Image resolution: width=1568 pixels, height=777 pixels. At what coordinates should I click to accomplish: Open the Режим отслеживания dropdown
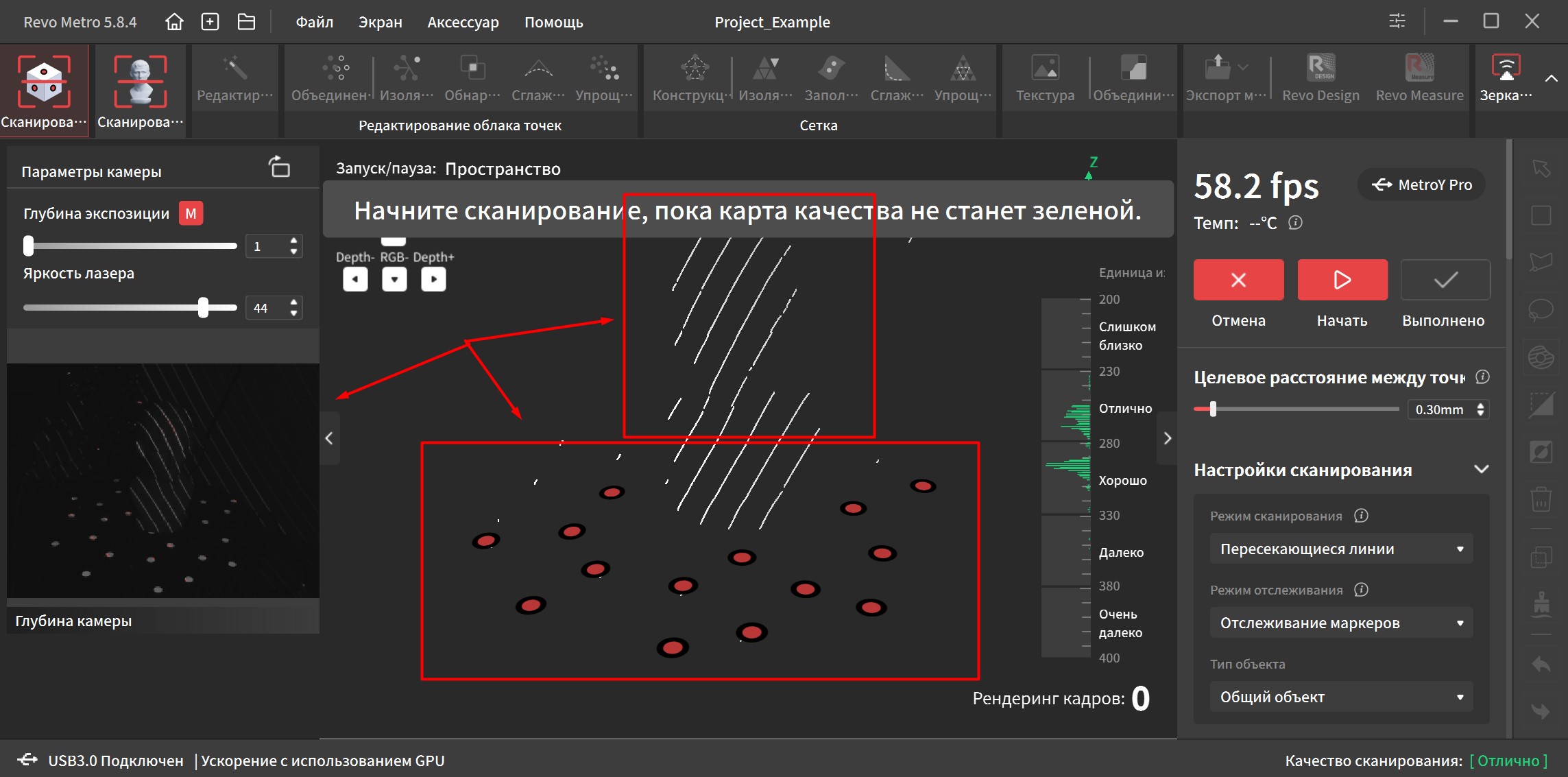[x=1341, y=623]
